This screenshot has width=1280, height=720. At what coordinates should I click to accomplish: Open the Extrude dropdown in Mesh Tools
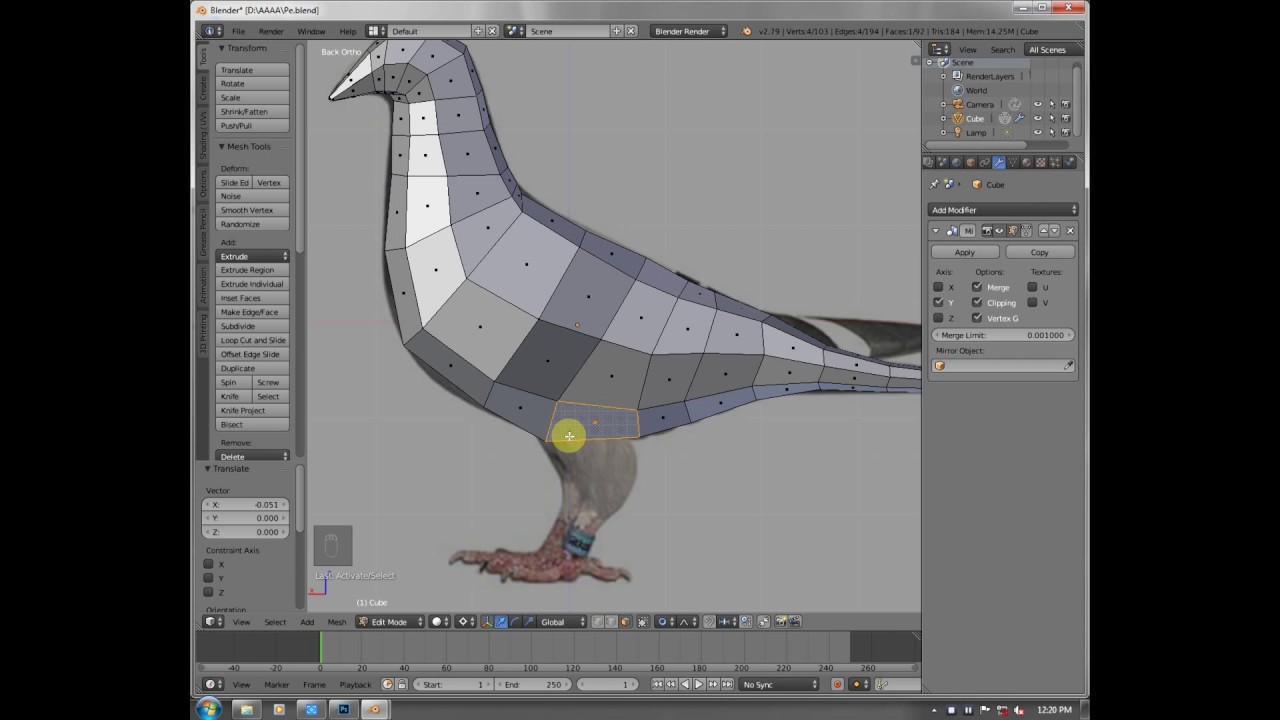coord(253,256)
